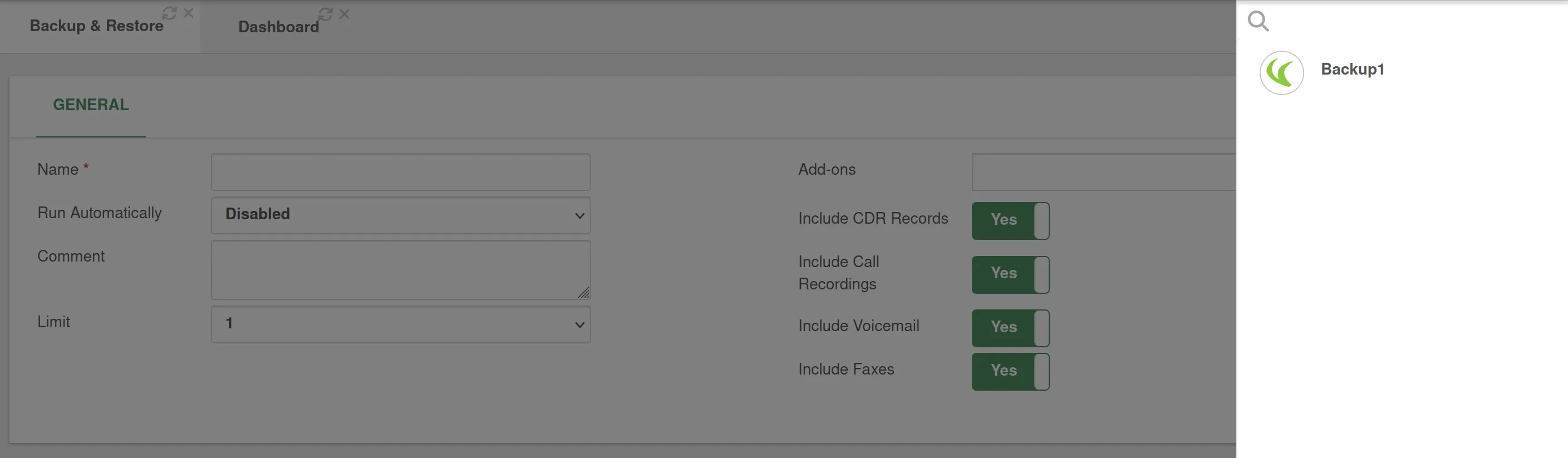1568x458 pixels.
Task: Click the search magnifier icon
Action: coord(1257,21)
